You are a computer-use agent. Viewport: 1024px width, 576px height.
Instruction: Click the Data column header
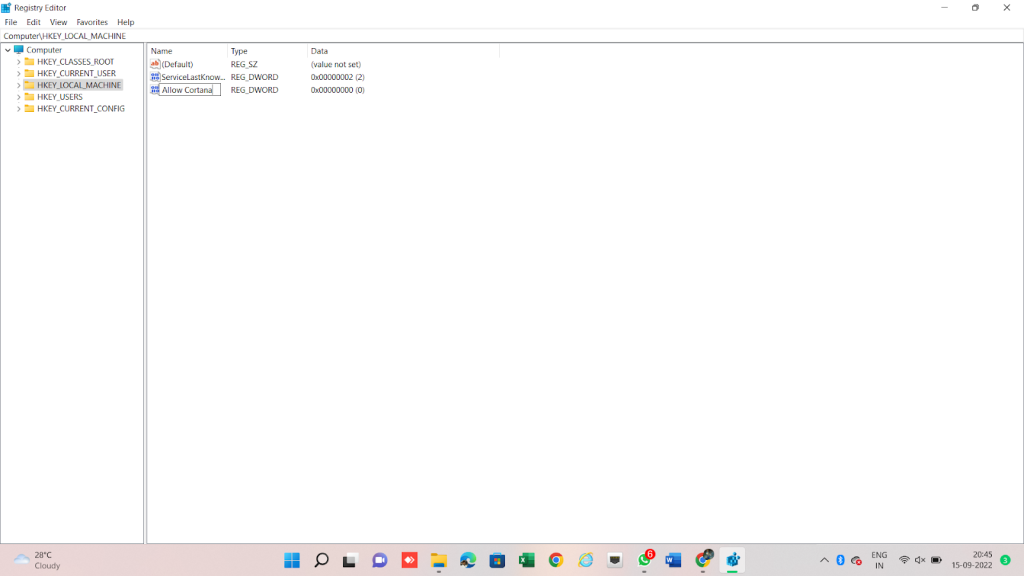click(320, 50)
